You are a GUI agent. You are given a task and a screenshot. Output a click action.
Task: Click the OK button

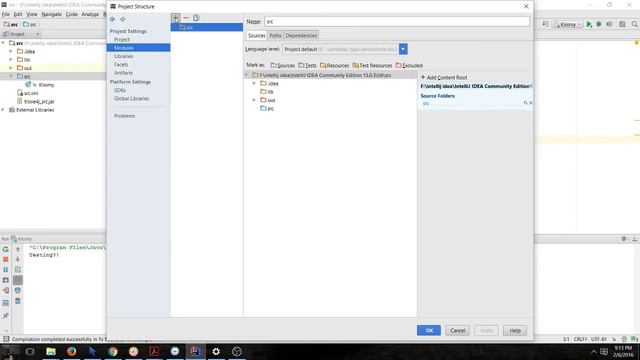tap(429, 331)
